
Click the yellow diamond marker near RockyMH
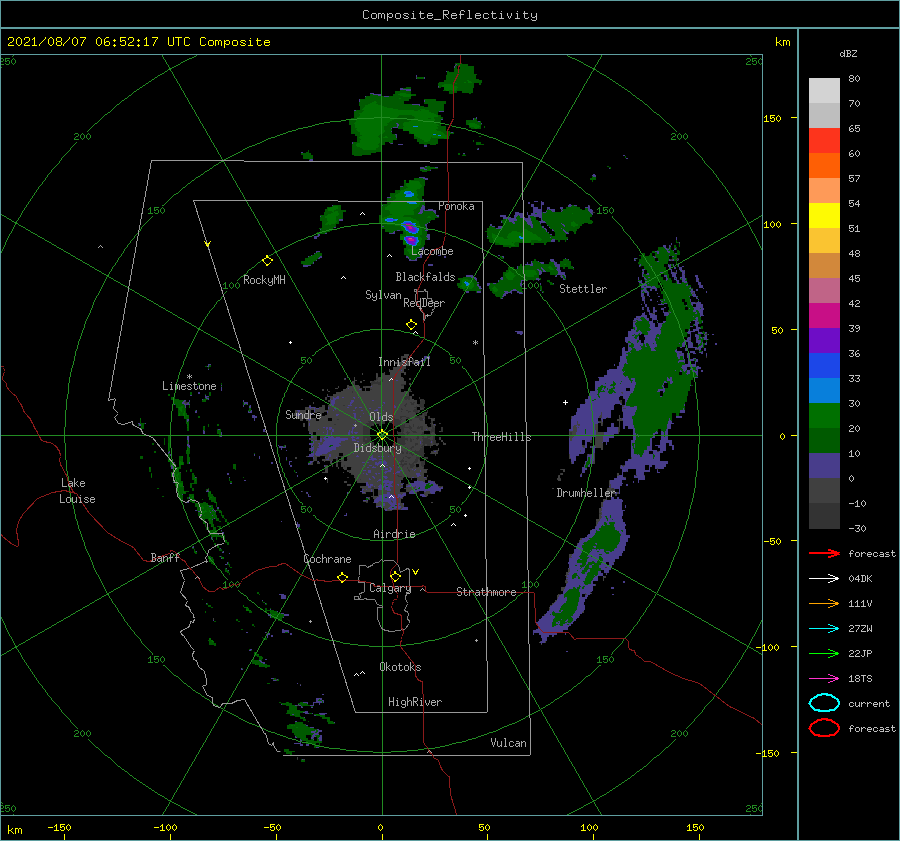267,261
